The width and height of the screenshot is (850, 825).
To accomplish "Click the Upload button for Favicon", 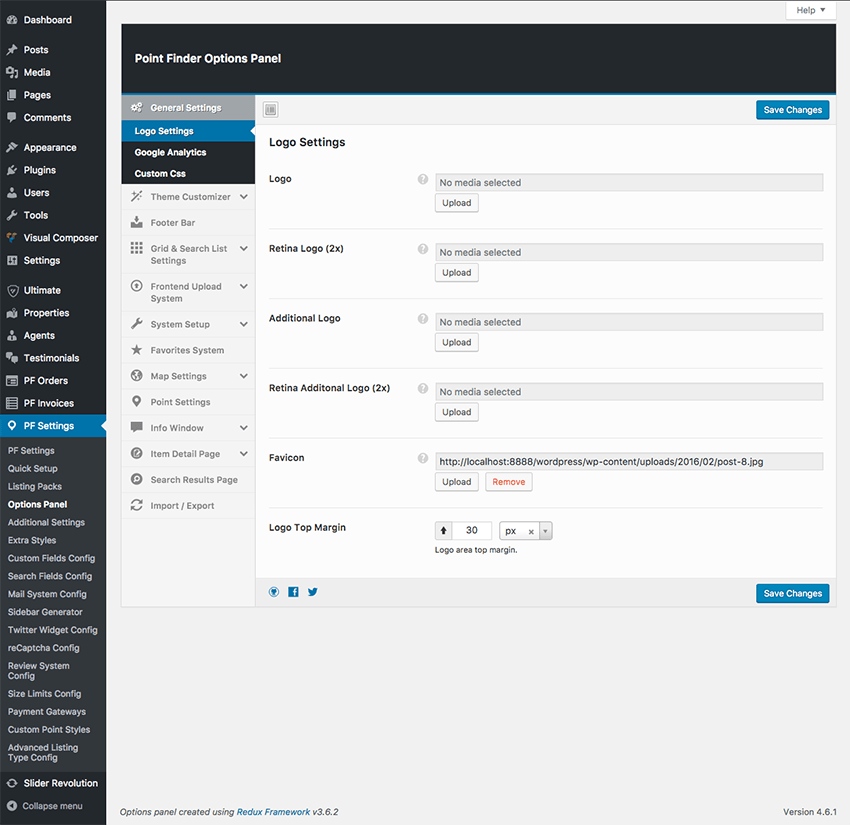I will point(456,482).
